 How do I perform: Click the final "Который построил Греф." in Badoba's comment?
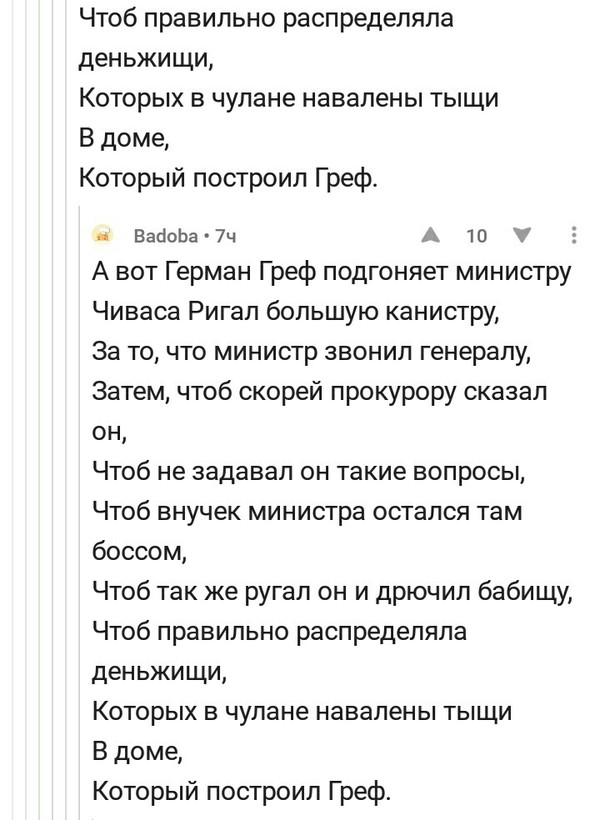click(x=241, y=792)
